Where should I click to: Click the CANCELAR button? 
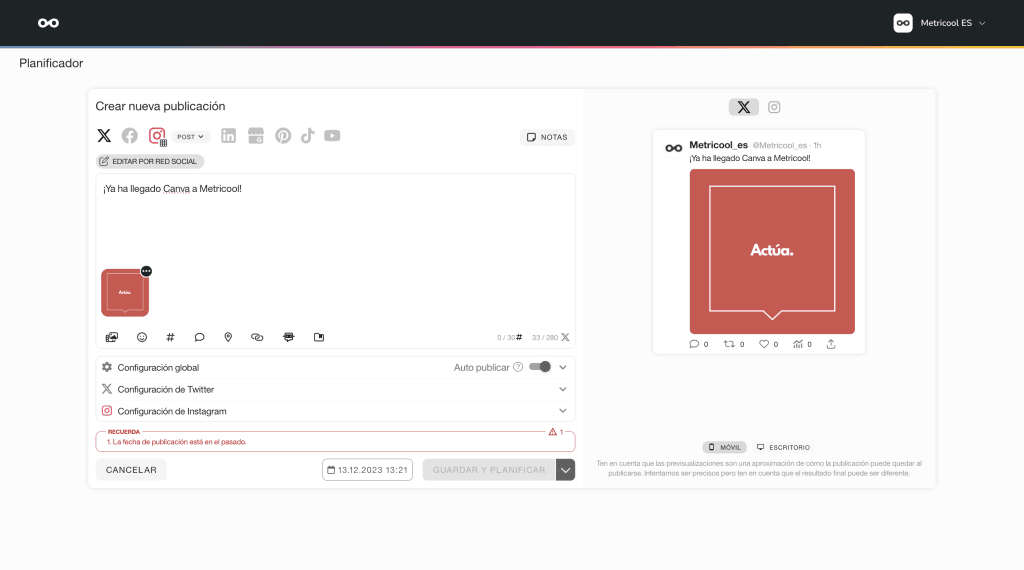(131, 470)
